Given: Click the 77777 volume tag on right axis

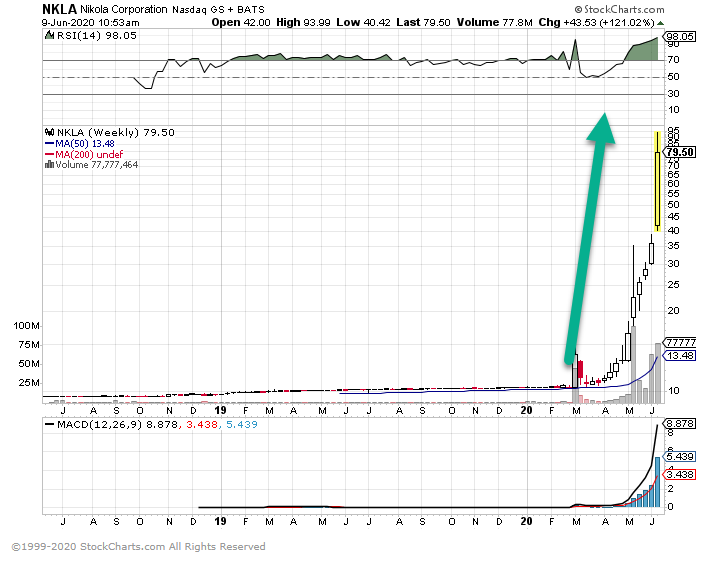Looking at the screenshot, I should (x=680, y=342).
